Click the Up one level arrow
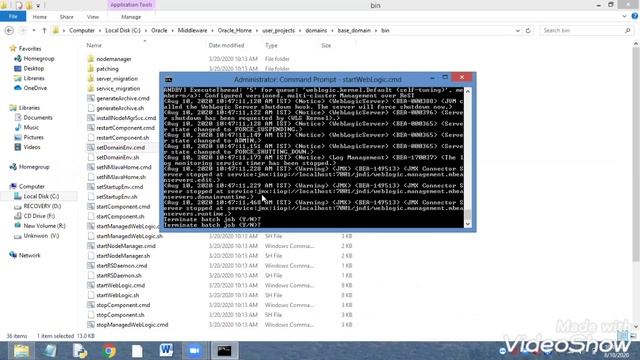The image size is (640, 360). pyautogui.click(x=44, y=31)
